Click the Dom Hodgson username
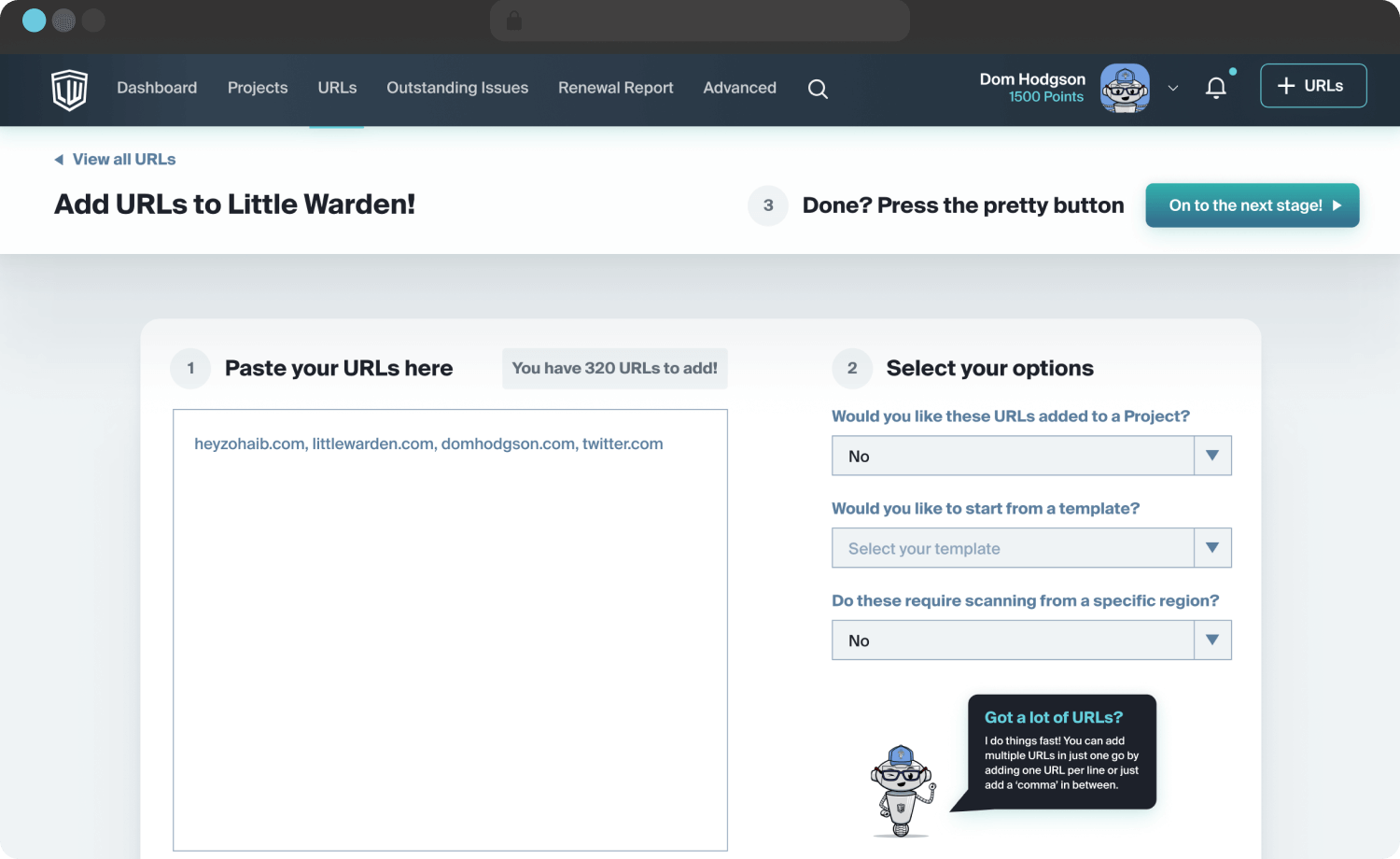 point(1032,79)
